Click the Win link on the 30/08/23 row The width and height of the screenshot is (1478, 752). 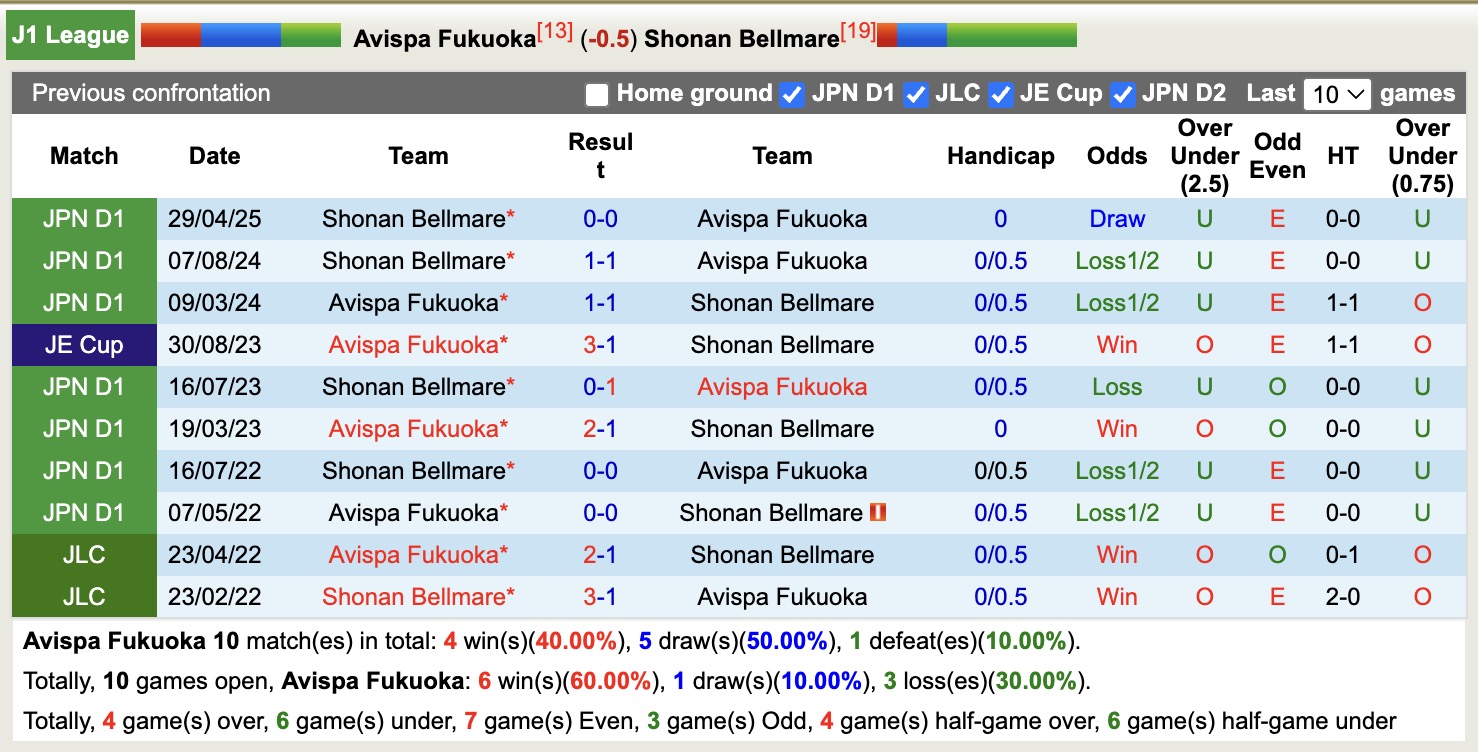(x=1116, y=344)
